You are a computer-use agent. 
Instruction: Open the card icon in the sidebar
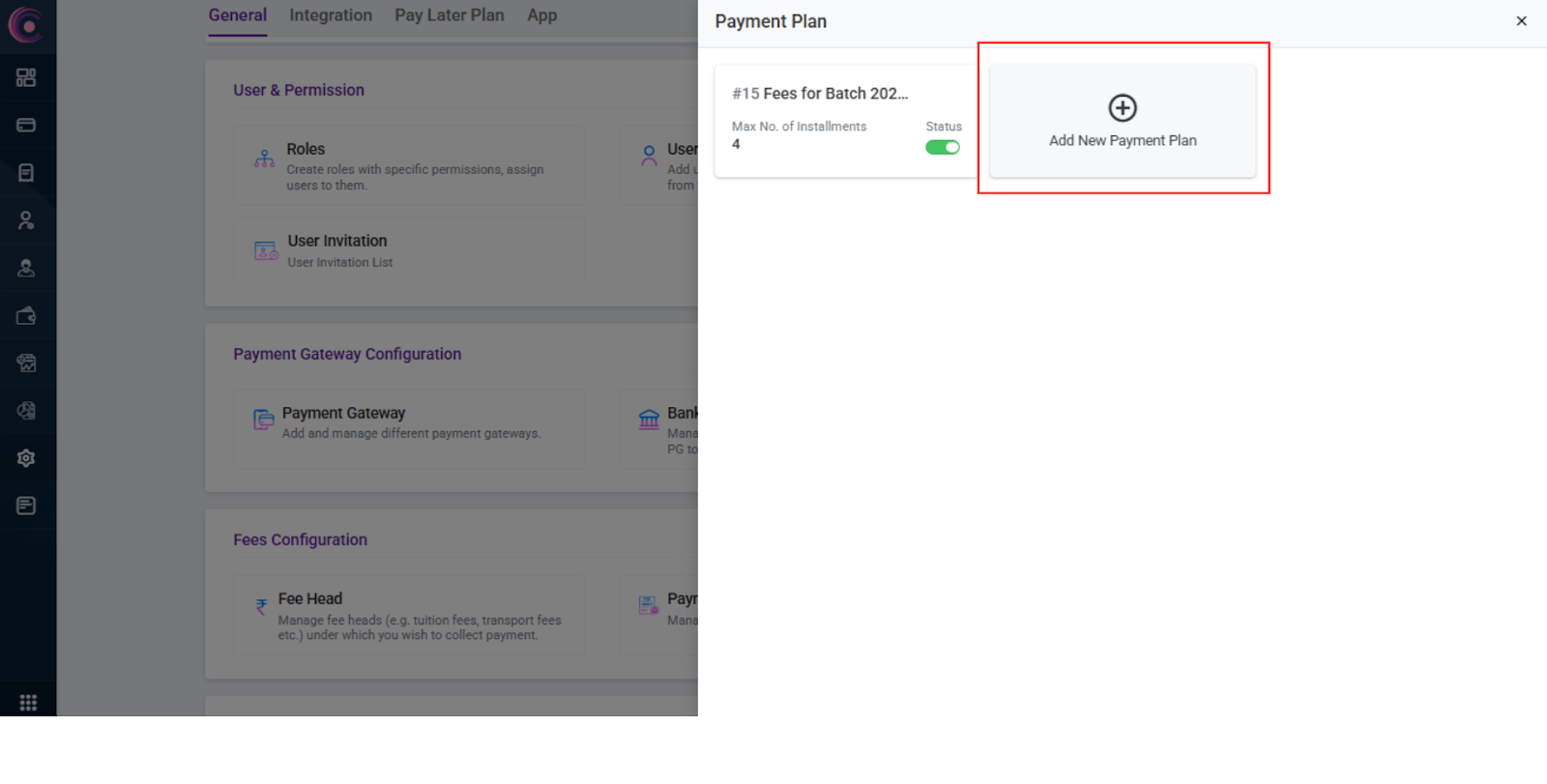pyautogui.click(x=26, y=125)
